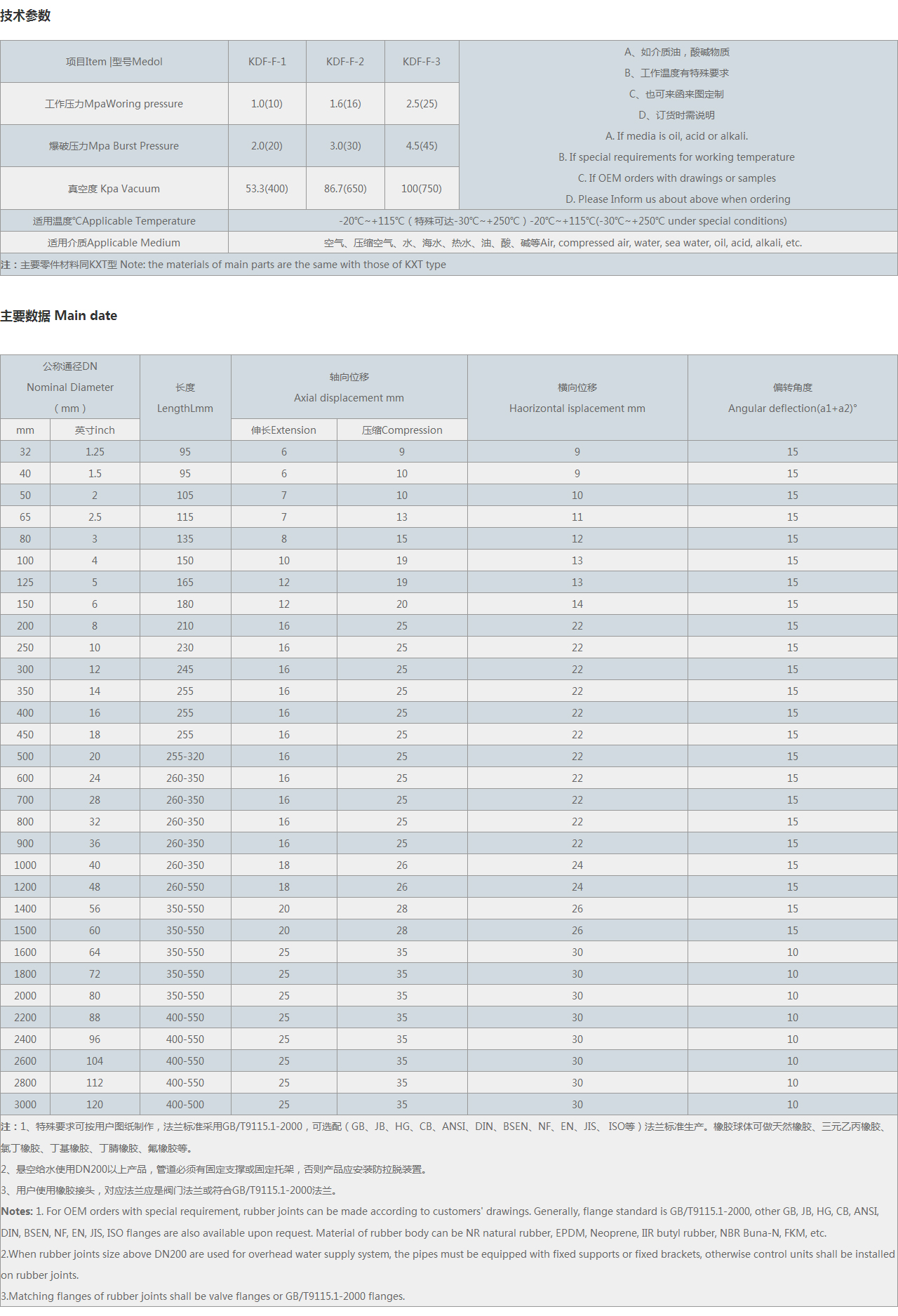Image resolution: width=898 pixels, height=1316 pixels.
Task: Click the KXT type materials note
Action: tap(223, 265)
